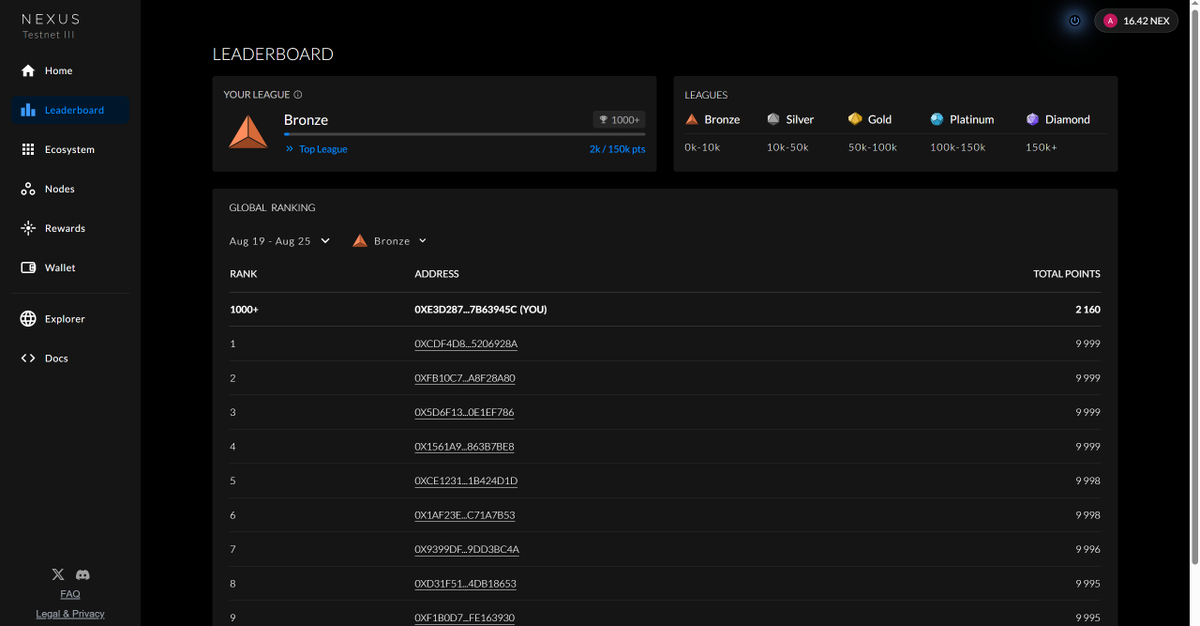The height and width of the screenshot is (626, 1200).
Task: Click the 1000+ rank badge
Action: 619,120
